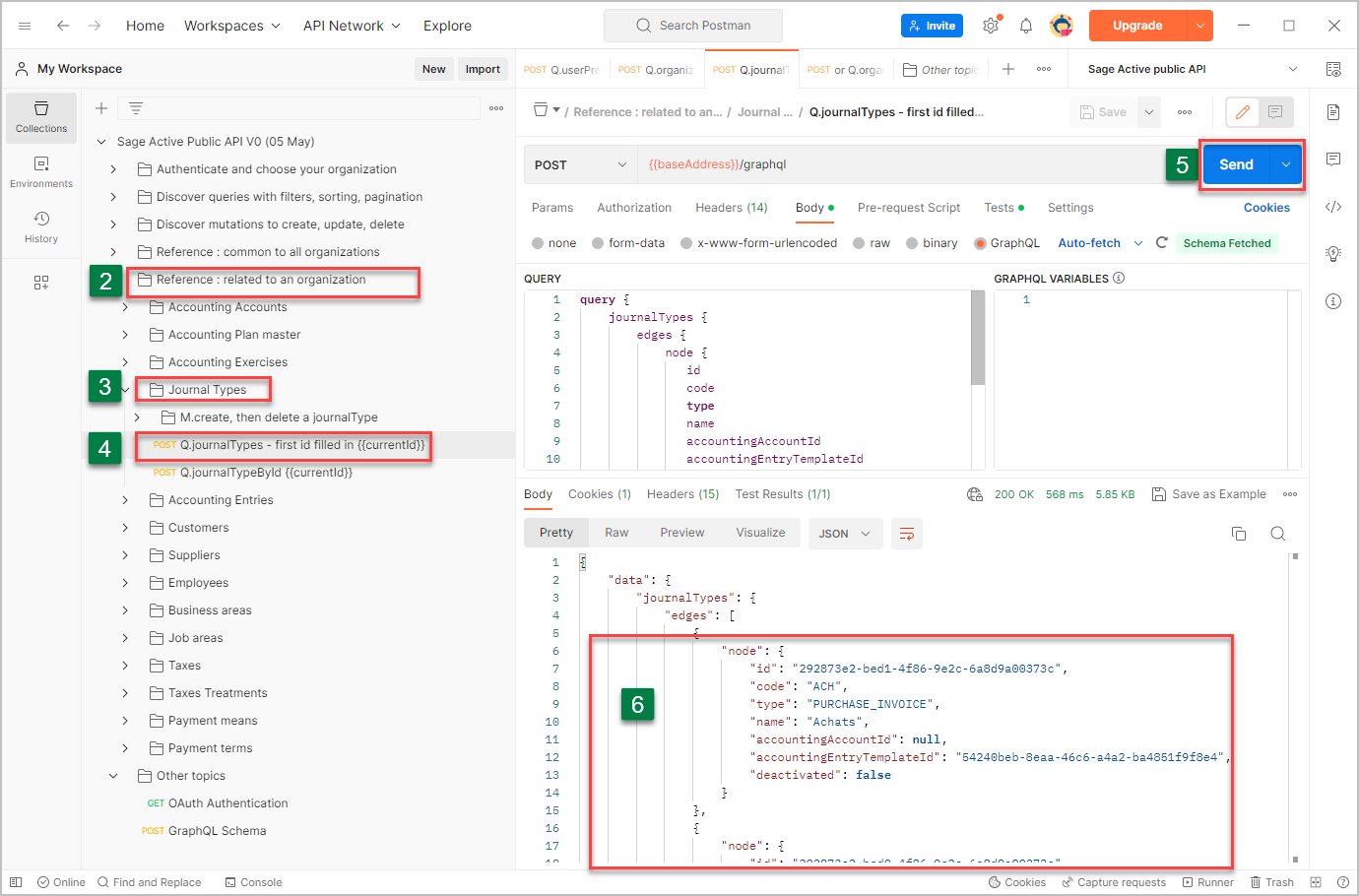Open the Send button dropdown arrow
Image resolution: width=1359 pixels, height=896 pixels.
1286,164
